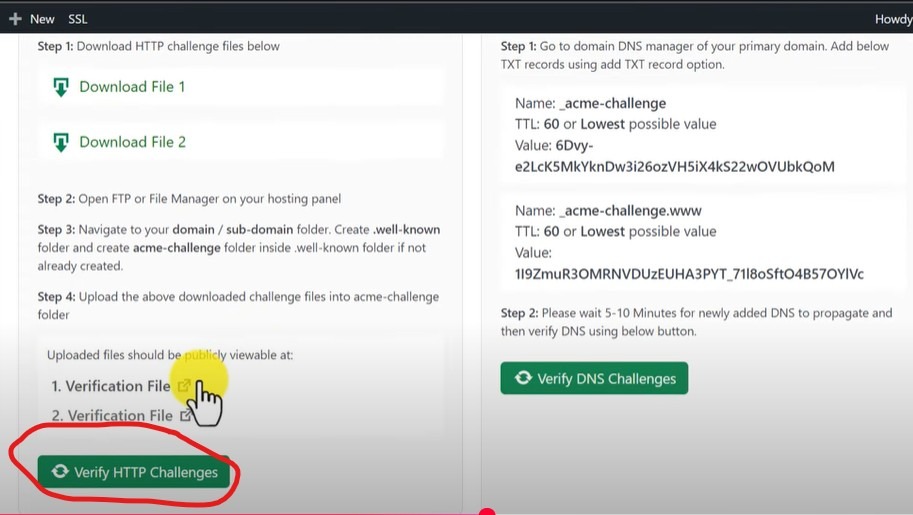Click the 'Uploaded files should be publicly viewable' text
This screenshot has height=515, width=913.
170,355
